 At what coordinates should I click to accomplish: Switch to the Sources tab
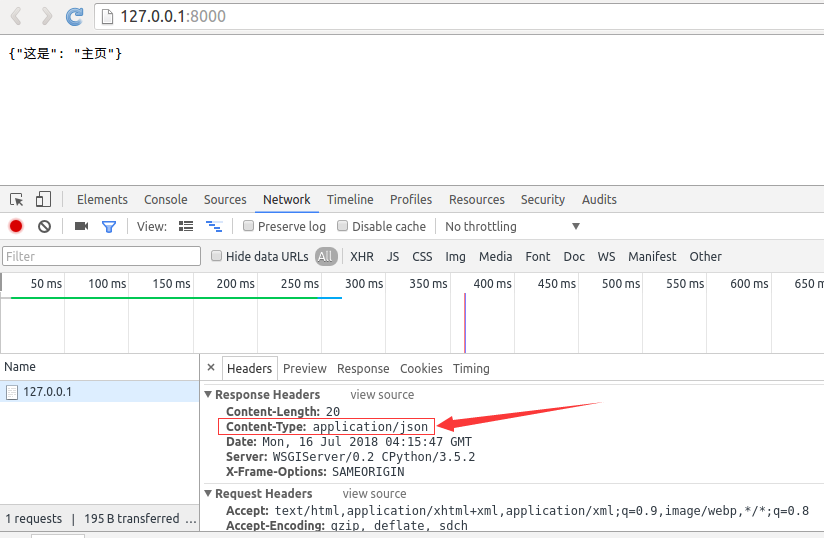225,200
